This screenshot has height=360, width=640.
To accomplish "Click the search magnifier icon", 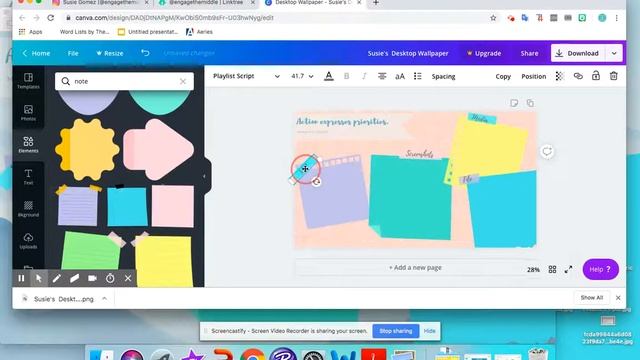I will click(66, 81).
